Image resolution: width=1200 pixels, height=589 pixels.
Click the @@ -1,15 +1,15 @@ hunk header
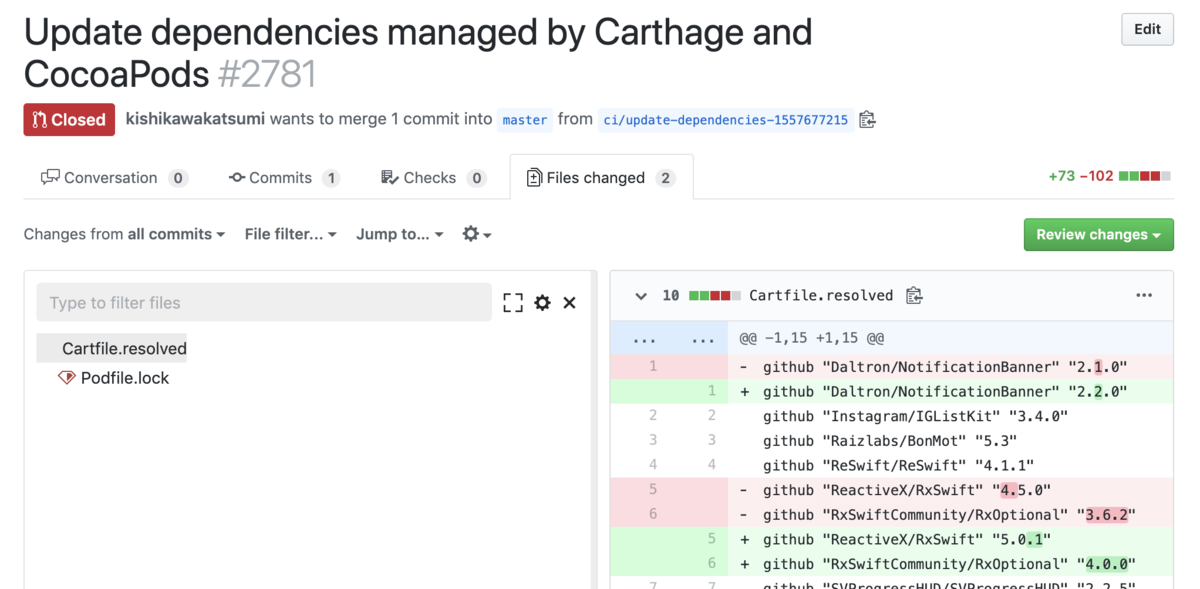(x=812, y=339)
